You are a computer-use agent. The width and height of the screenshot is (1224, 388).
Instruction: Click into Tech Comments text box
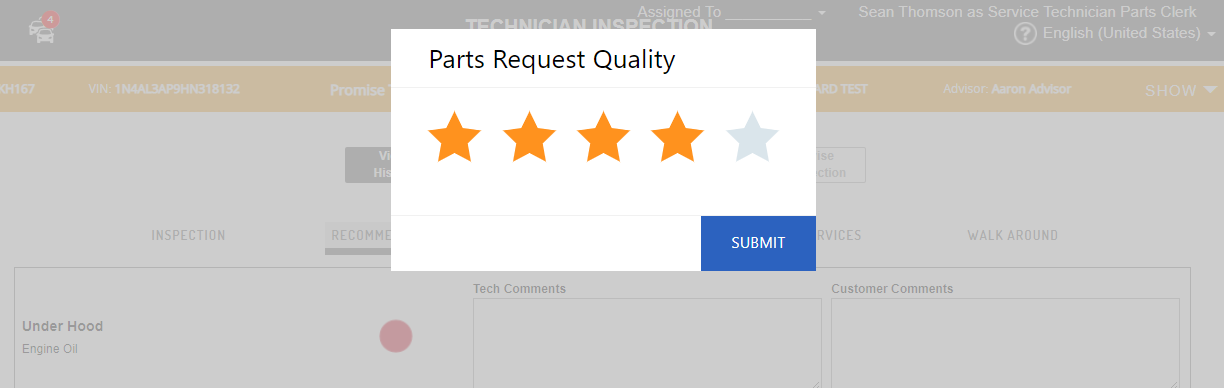pos(647,343)
